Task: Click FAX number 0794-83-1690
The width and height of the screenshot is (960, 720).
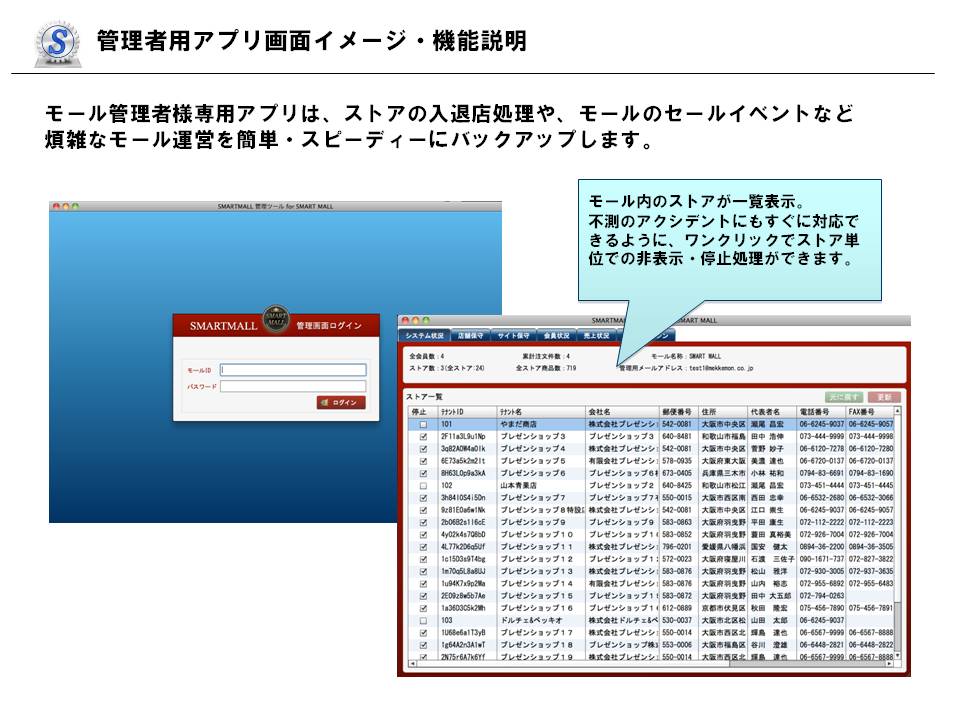Action: [871, 473]
